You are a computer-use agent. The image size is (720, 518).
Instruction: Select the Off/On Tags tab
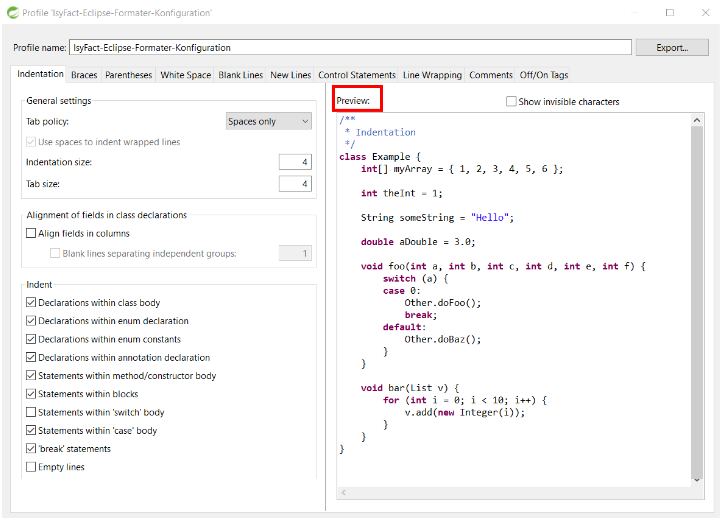click(x=544, y=75)
